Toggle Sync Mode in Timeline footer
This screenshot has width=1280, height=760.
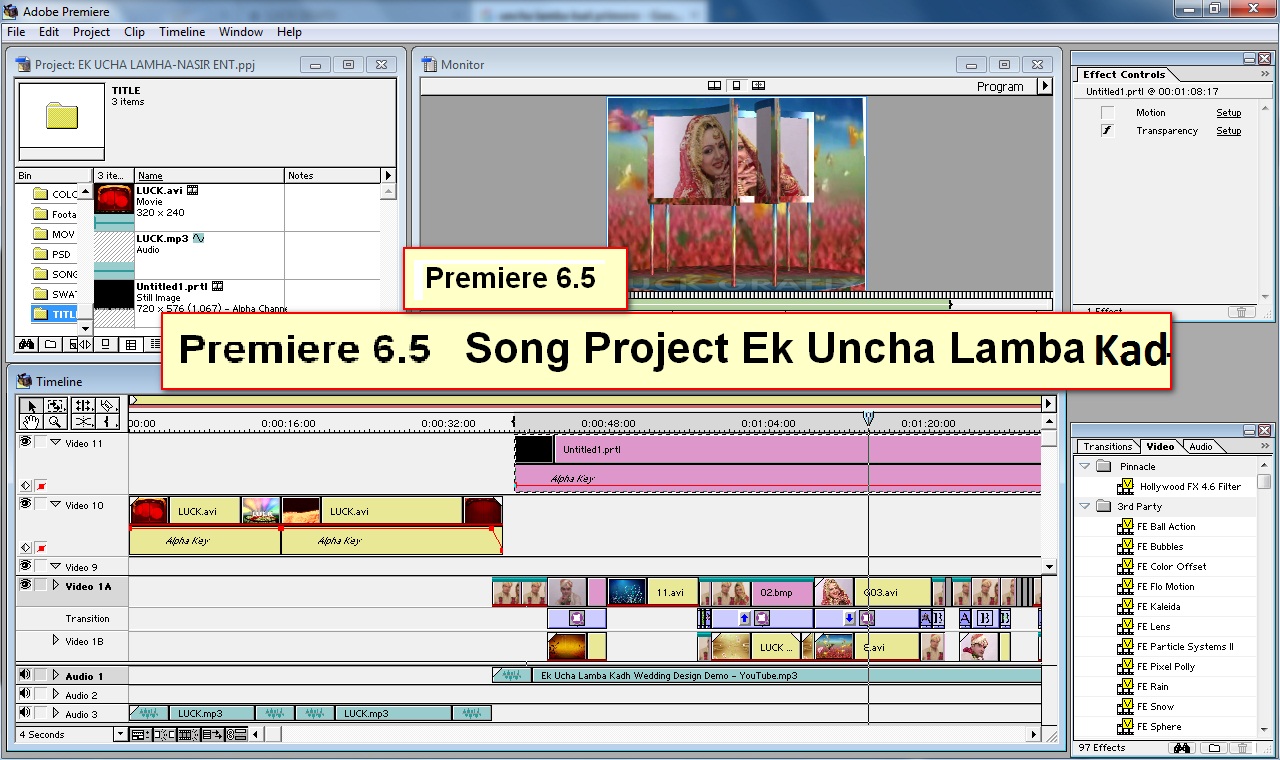point(236,734)
